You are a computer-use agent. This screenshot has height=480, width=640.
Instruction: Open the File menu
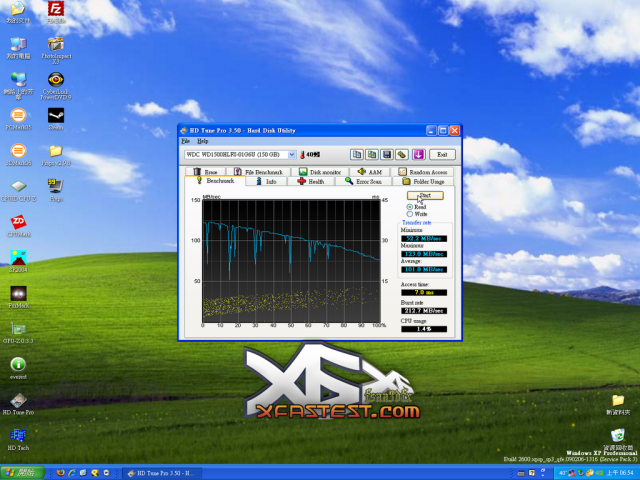(x=186, y=141)
